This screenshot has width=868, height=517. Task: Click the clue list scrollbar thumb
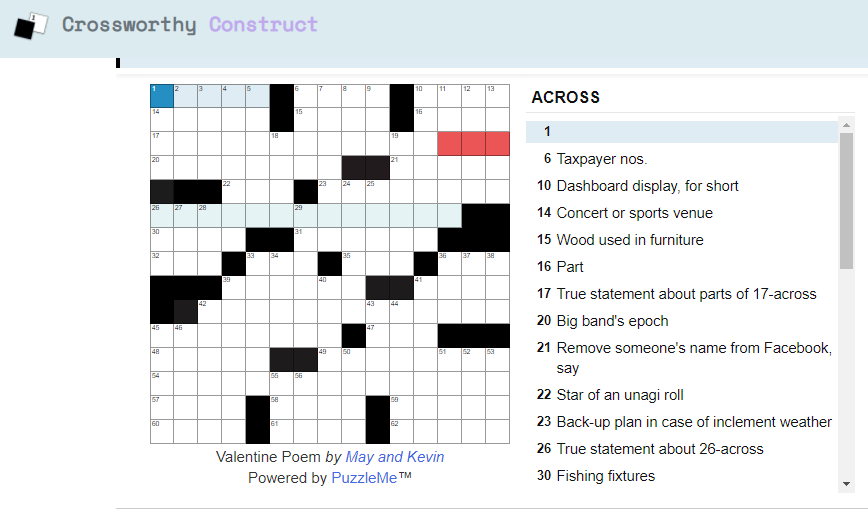(846, 200)
